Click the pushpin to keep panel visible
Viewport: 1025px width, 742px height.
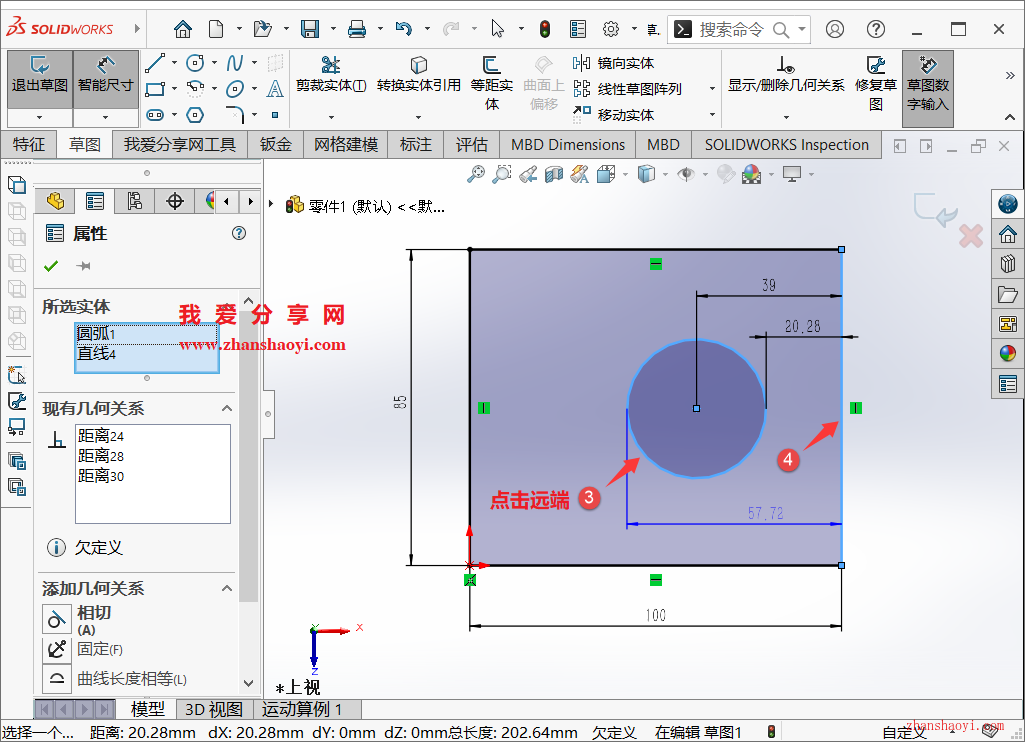(84, 266)
